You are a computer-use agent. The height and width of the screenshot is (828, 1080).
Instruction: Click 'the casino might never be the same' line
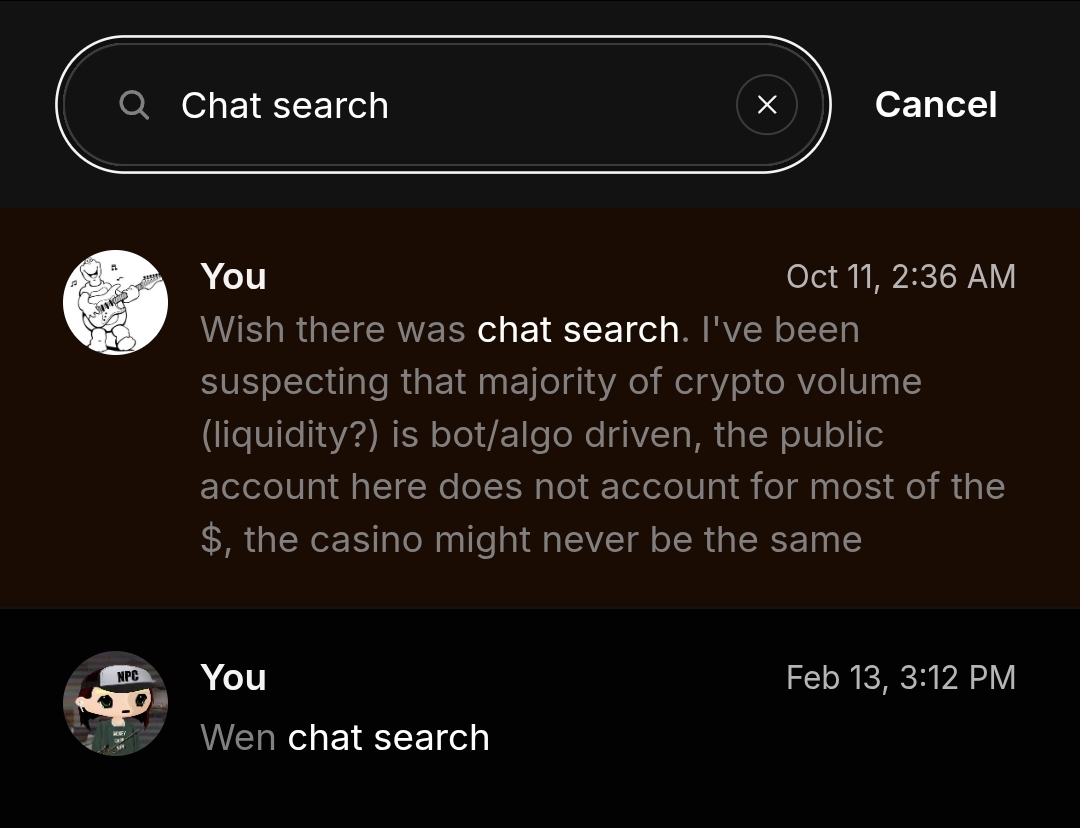552,540
